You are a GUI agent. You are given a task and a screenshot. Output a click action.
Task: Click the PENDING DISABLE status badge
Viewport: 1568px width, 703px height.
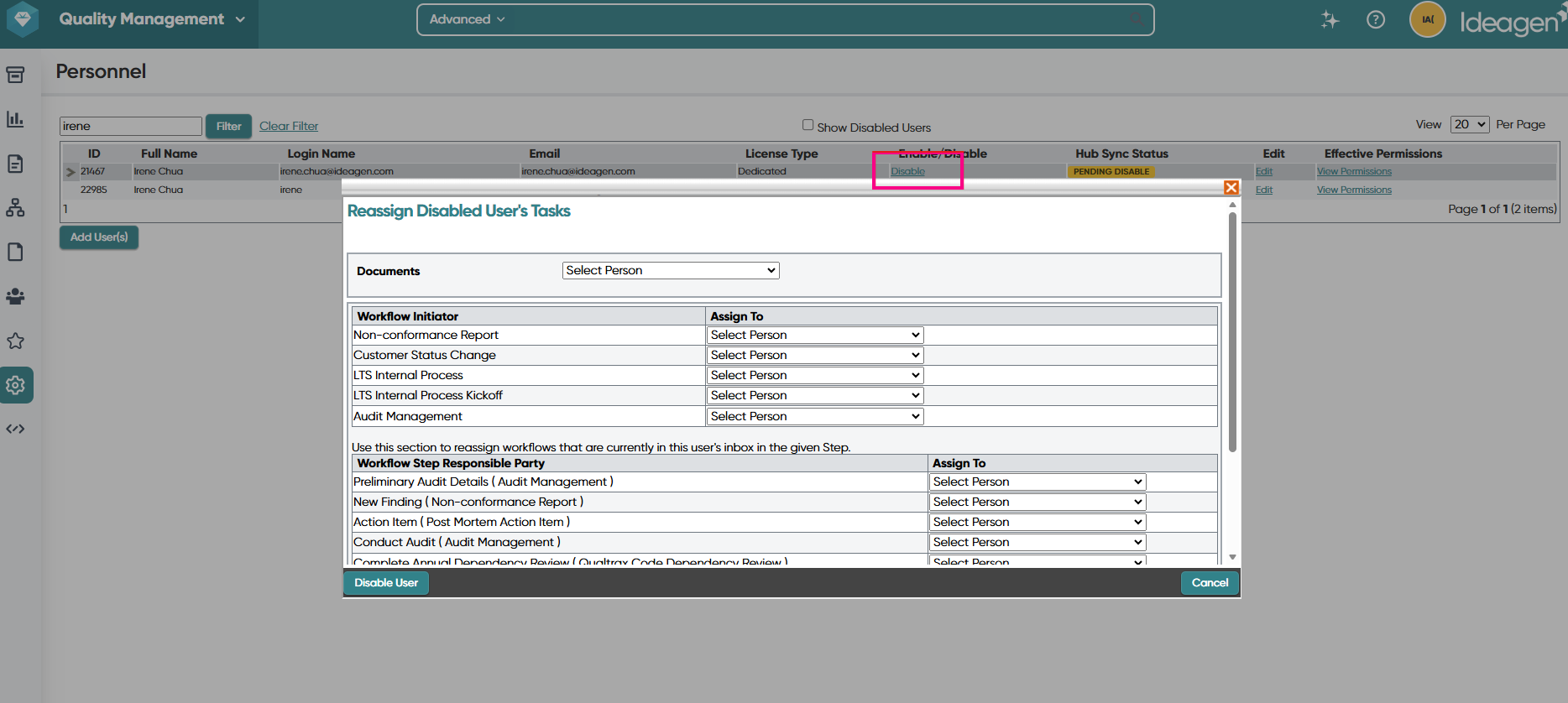point(1111,171)
